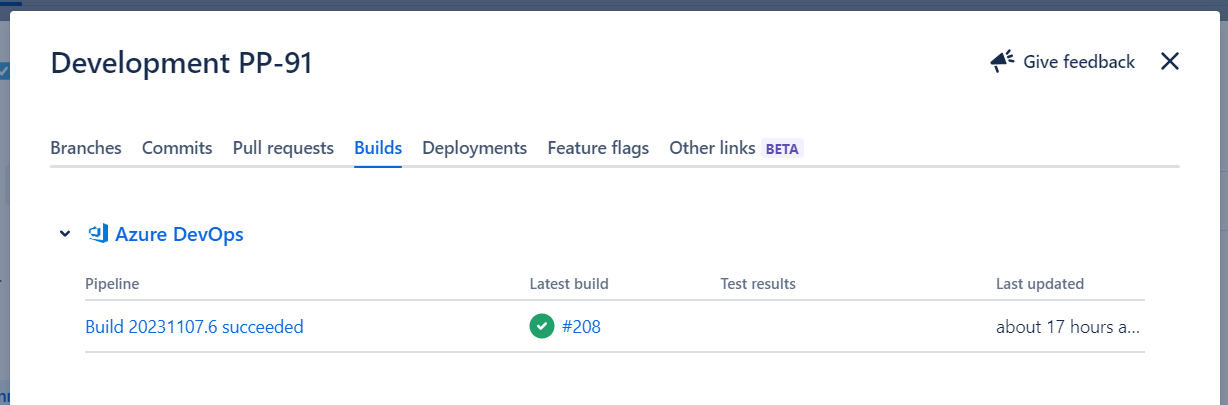1228x405 pixels.
Task: Click the BETA badge
Action: pos(783,148)
